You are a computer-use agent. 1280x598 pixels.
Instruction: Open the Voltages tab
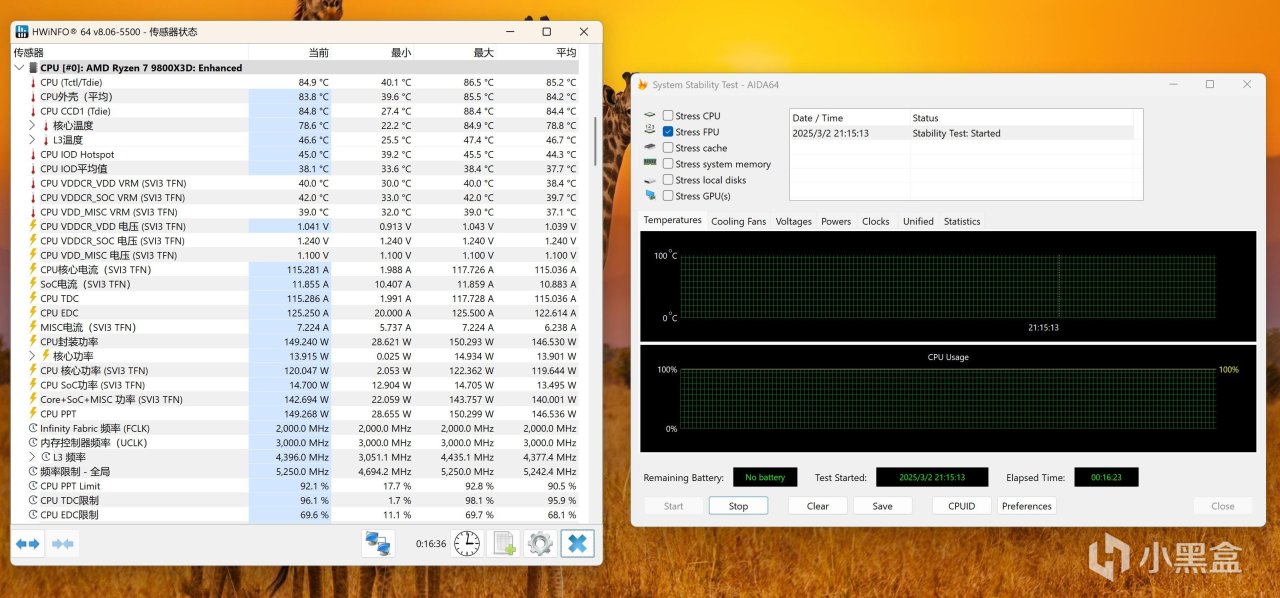[794, 221]
